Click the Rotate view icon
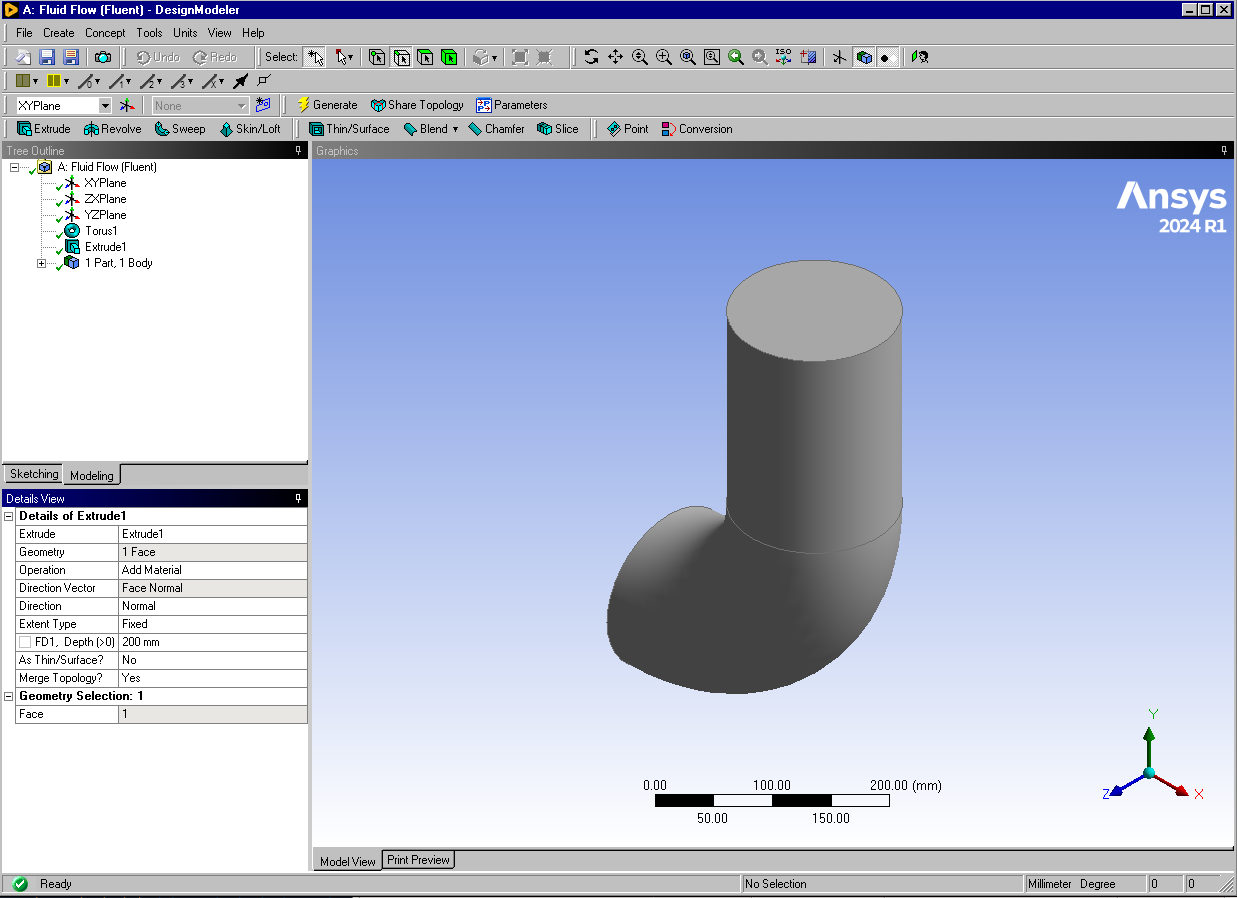The height and width of the screenshot is (898, 1237). click(591, 57)
